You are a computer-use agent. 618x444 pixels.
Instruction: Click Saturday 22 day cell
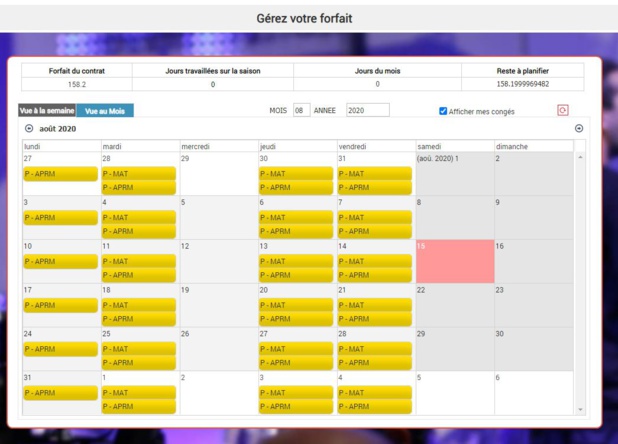[455, 306]
